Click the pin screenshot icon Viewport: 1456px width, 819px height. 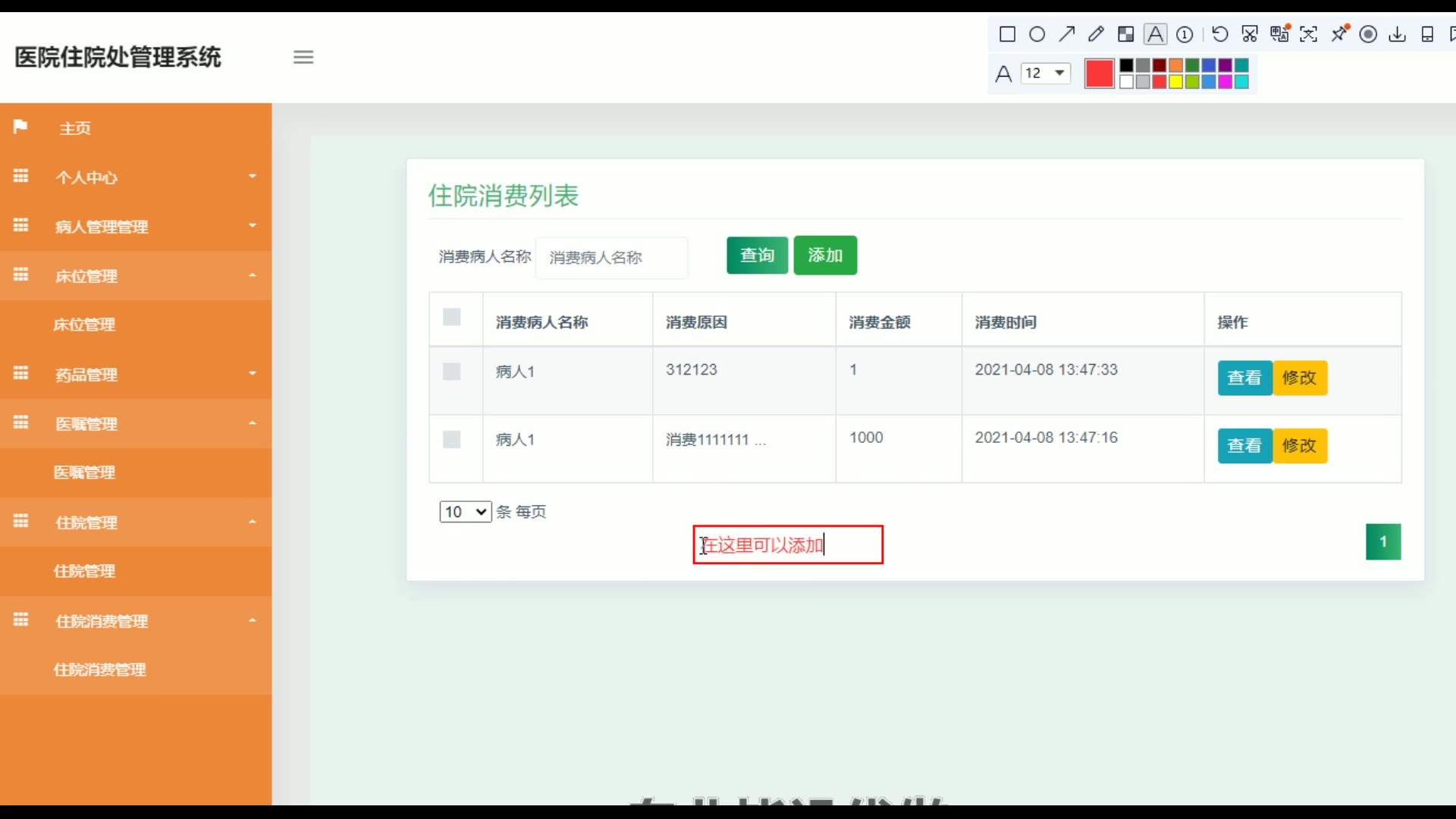[1339, 34]
